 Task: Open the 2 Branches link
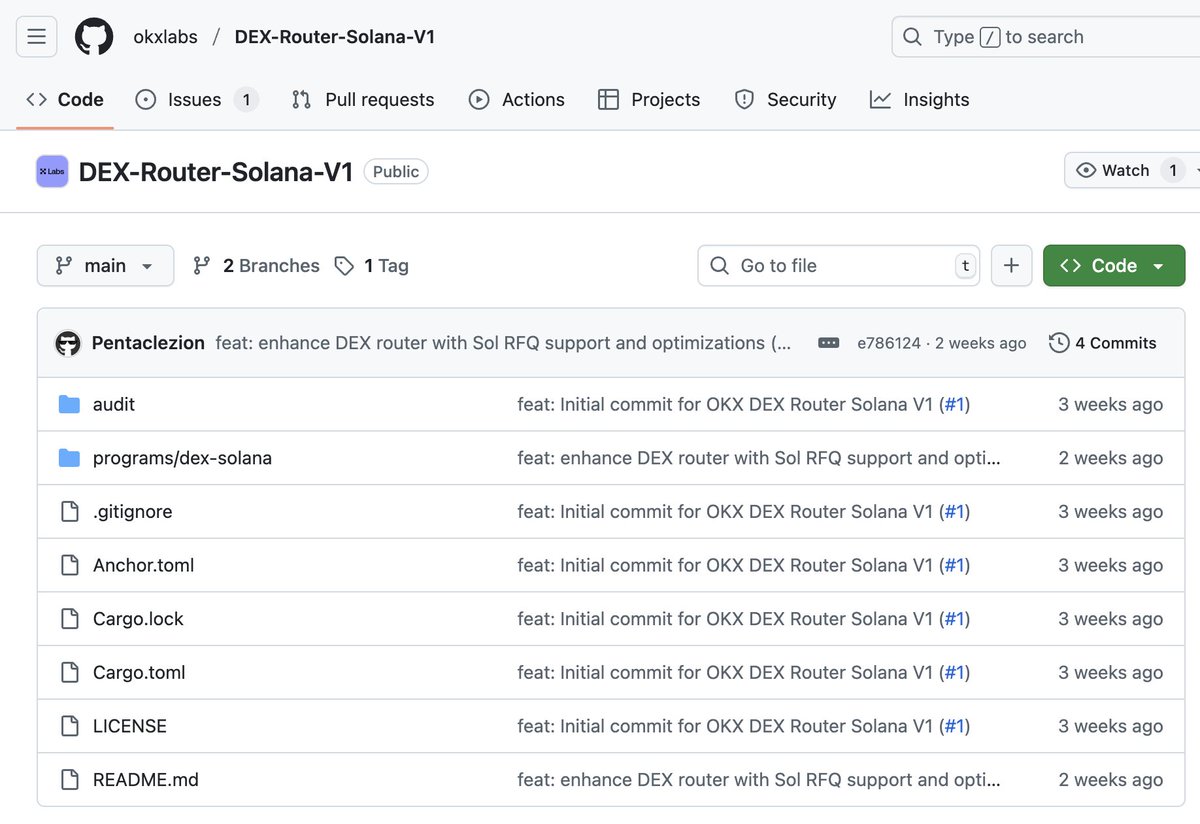coord(256,265)
